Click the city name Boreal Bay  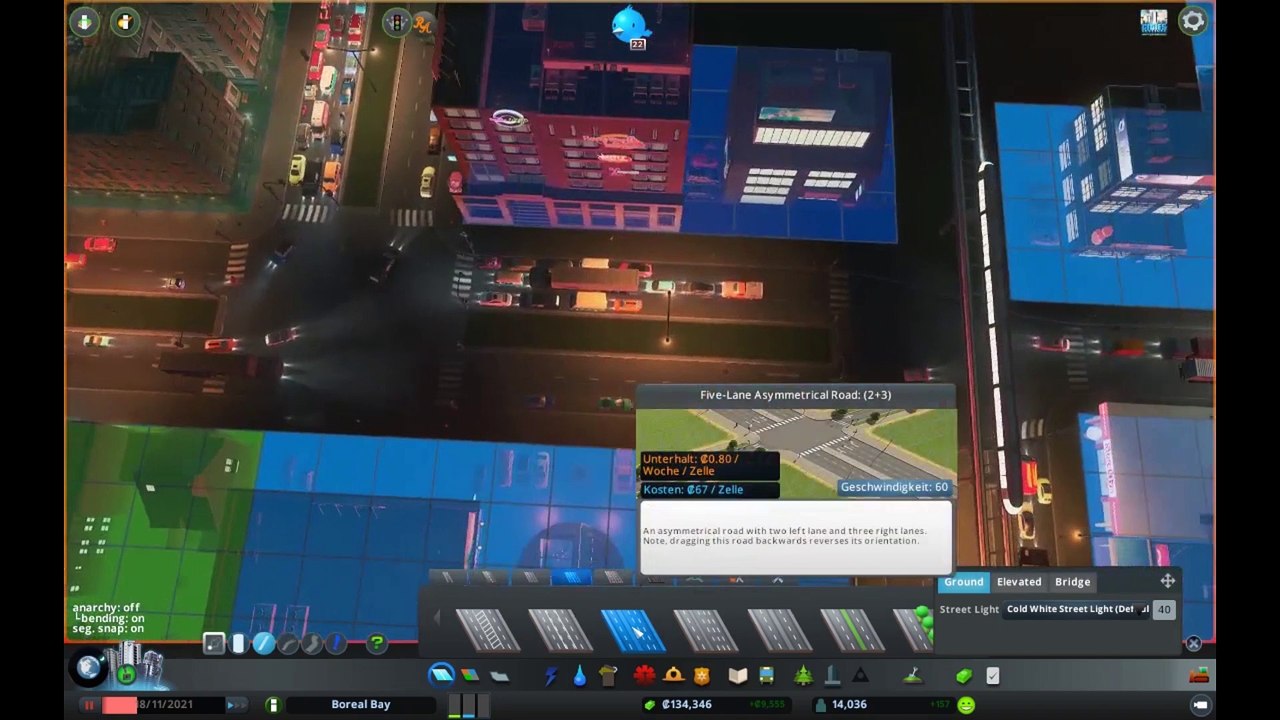click(361, 705)
